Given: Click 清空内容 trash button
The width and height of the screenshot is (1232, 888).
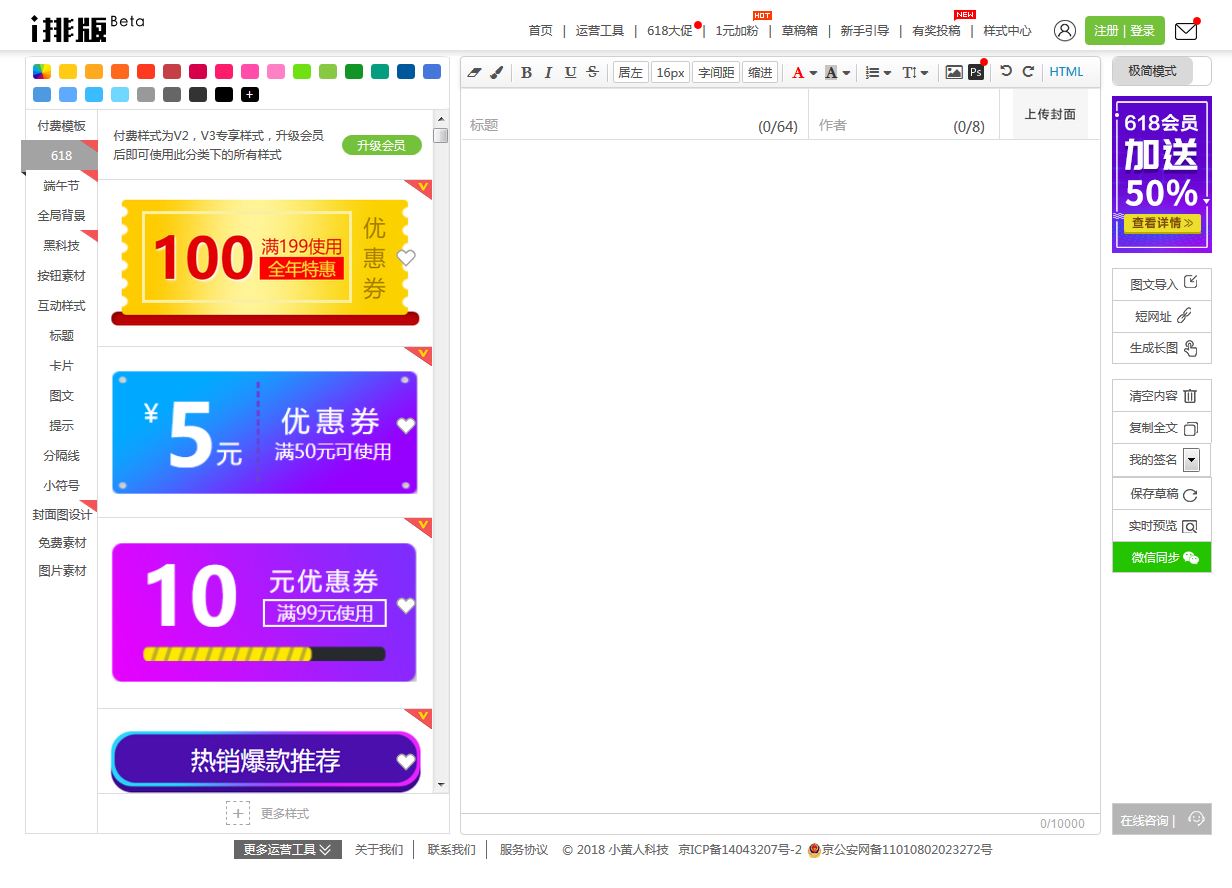Looking at the screenshot, I should (1162, 396).
